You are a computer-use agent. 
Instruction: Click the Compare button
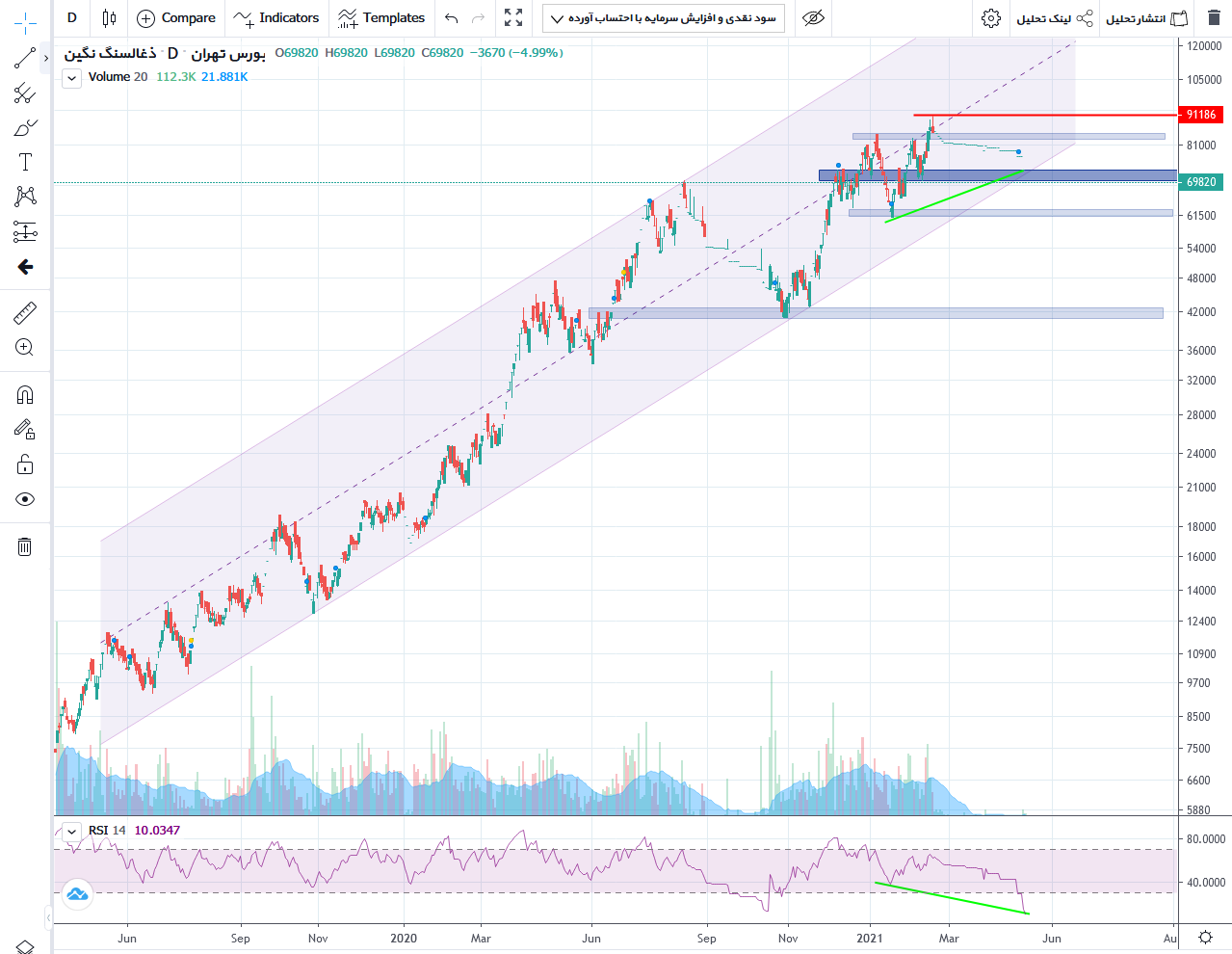(176, 18)
